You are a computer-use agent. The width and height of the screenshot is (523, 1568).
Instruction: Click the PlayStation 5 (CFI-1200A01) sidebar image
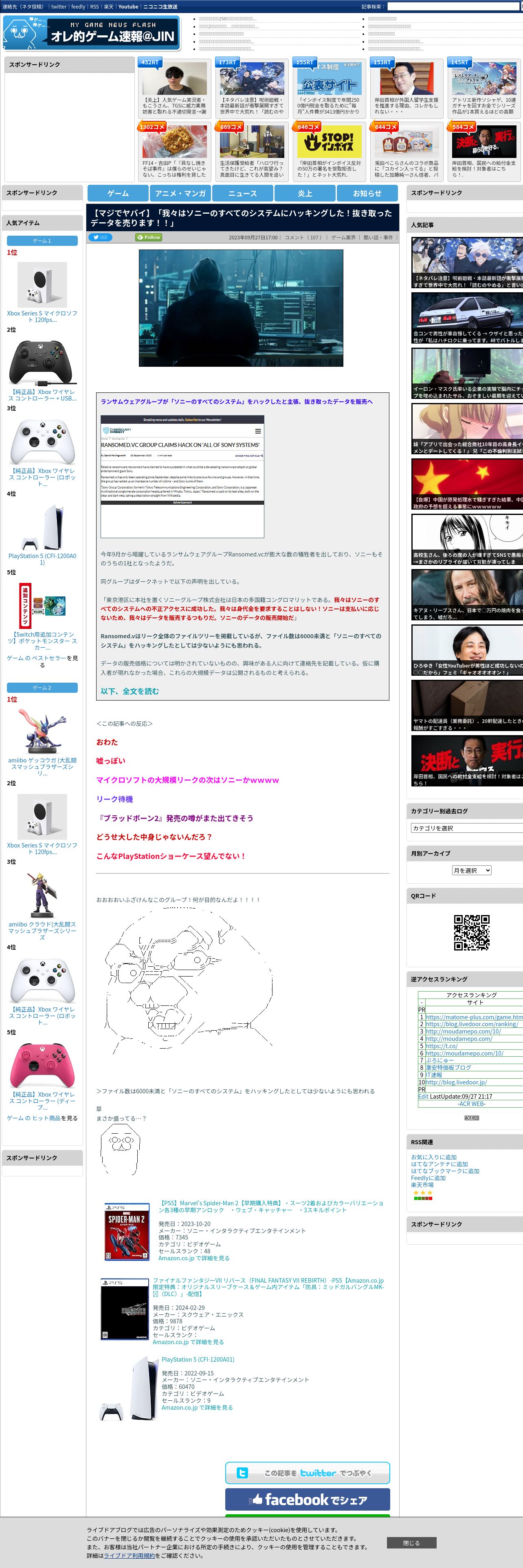tap(42, 527)
